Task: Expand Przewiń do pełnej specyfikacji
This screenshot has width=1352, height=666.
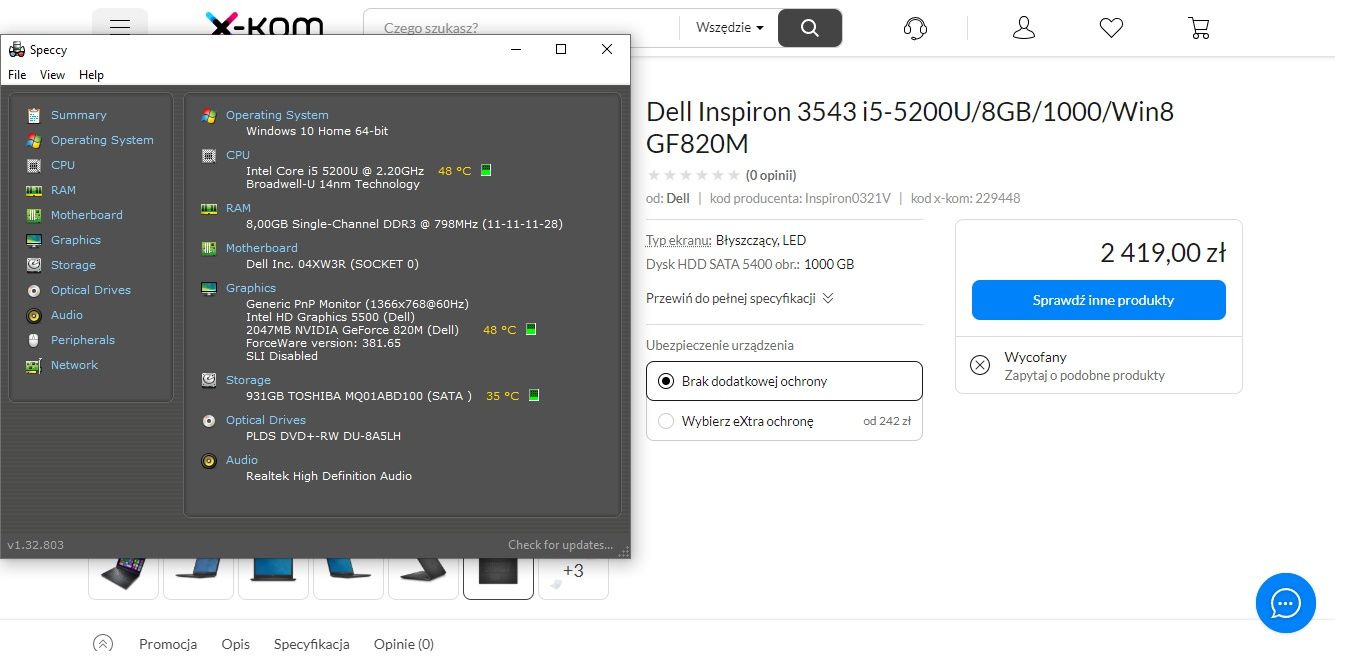Action: 740,298
